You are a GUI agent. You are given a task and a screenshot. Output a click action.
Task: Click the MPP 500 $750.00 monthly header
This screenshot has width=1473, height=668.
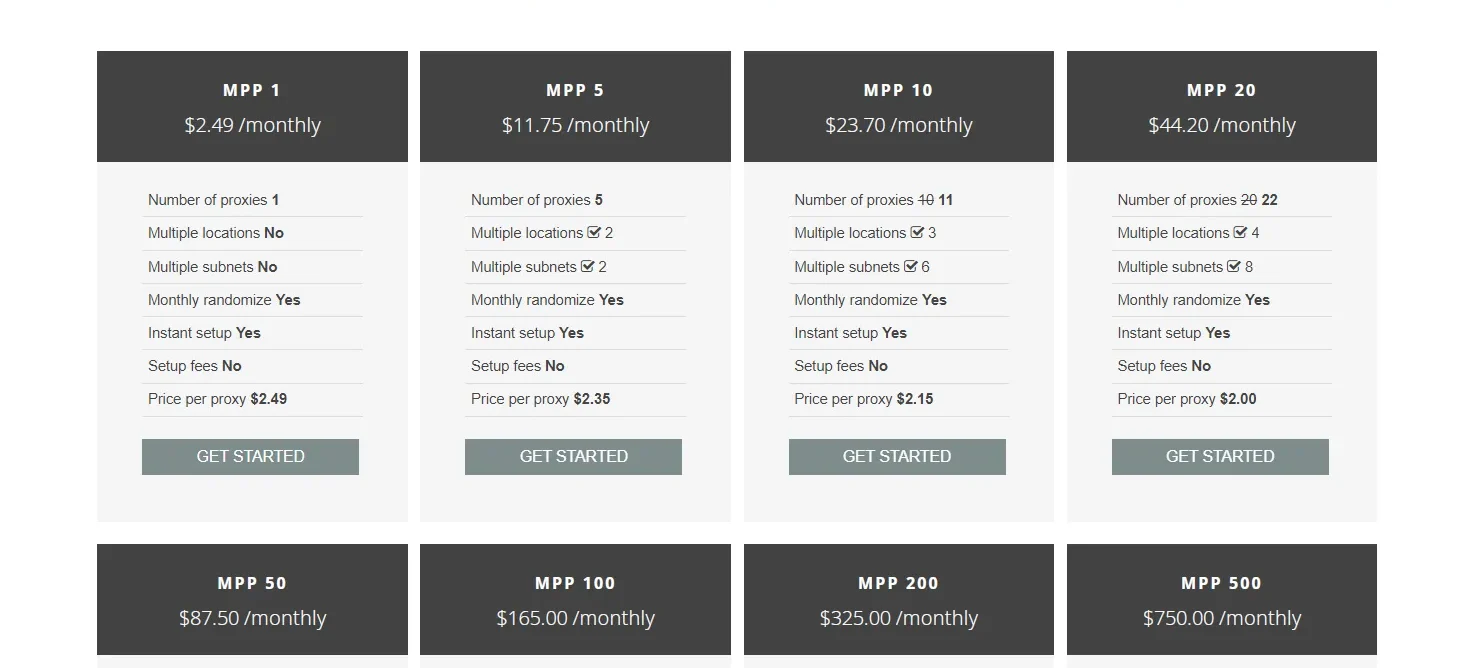coord(1221,600)
